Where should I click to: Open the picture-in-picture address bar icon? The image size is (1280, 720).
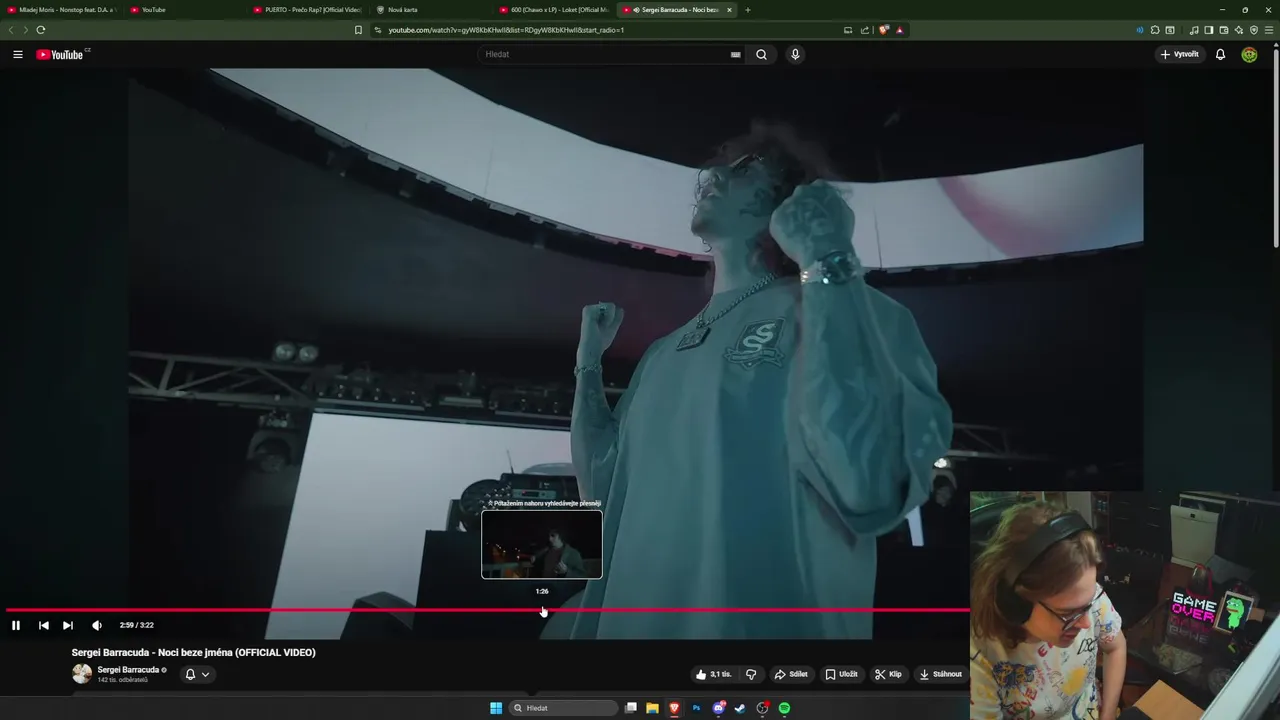(848, 30)
